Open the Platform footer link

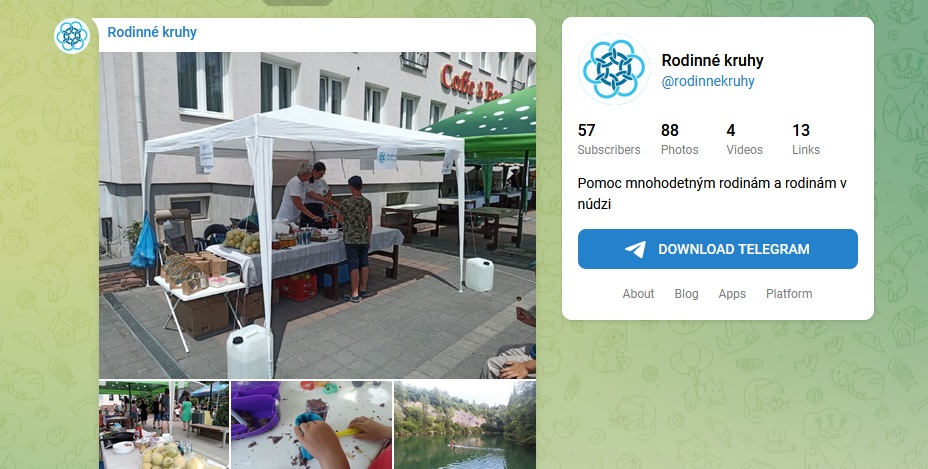(789, 294)
